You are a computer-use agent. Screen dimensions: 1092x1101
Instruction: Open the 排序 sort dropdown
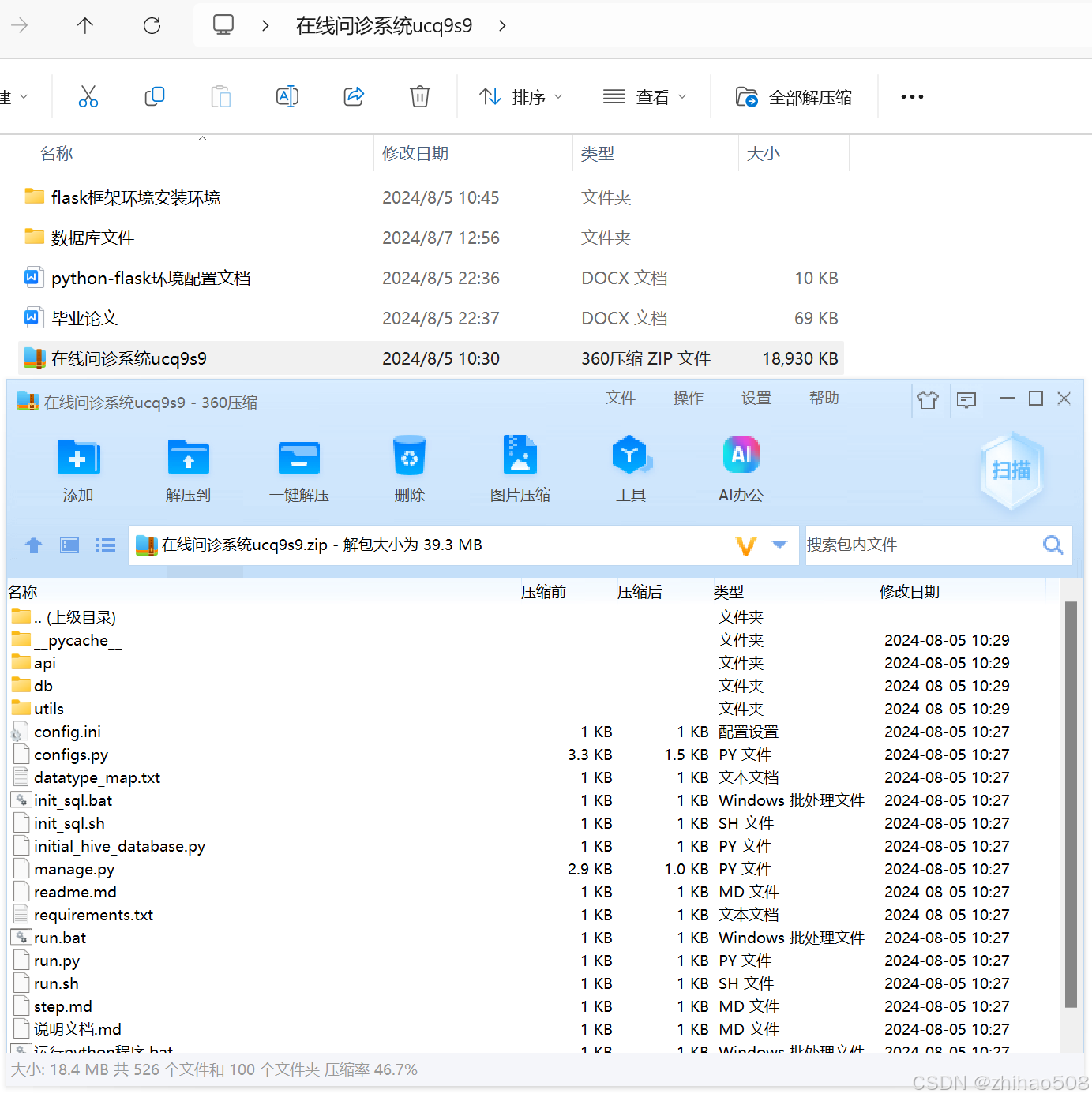click(521, 96)
